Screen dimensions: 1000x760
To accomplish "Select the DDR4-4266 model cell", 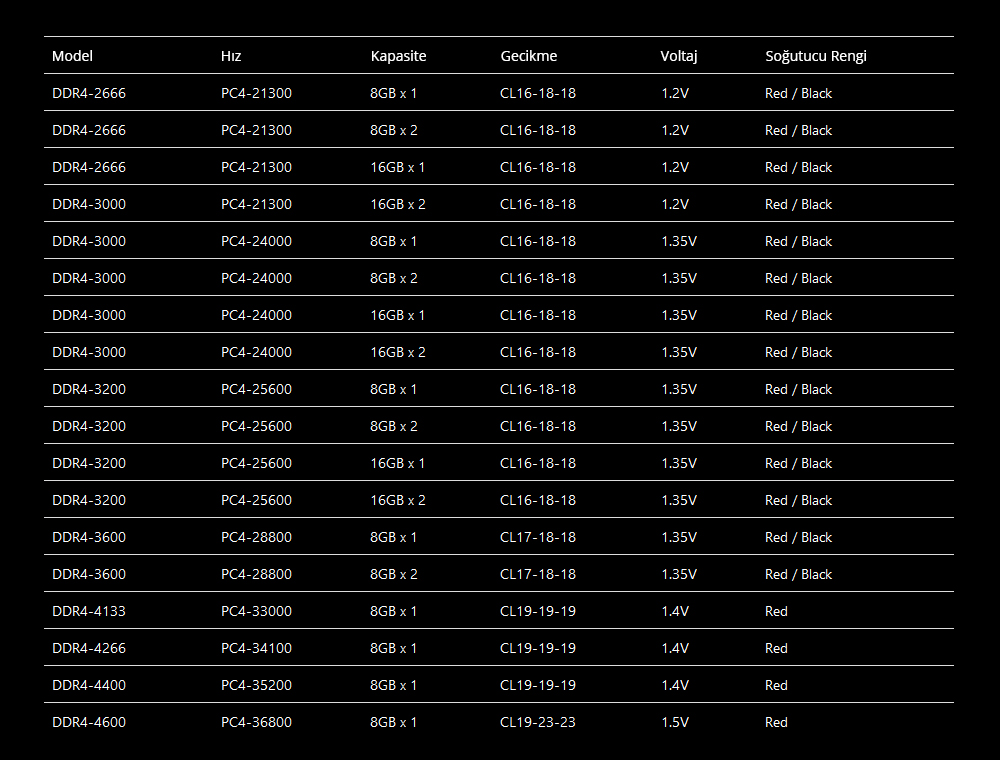I will click(x=89, y=648).
